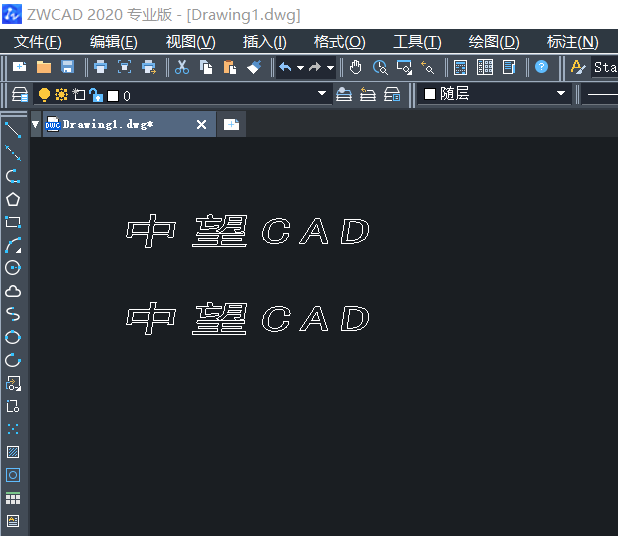
Task: Click the Cut scissors icon
Action: click(x=182, y=67)
